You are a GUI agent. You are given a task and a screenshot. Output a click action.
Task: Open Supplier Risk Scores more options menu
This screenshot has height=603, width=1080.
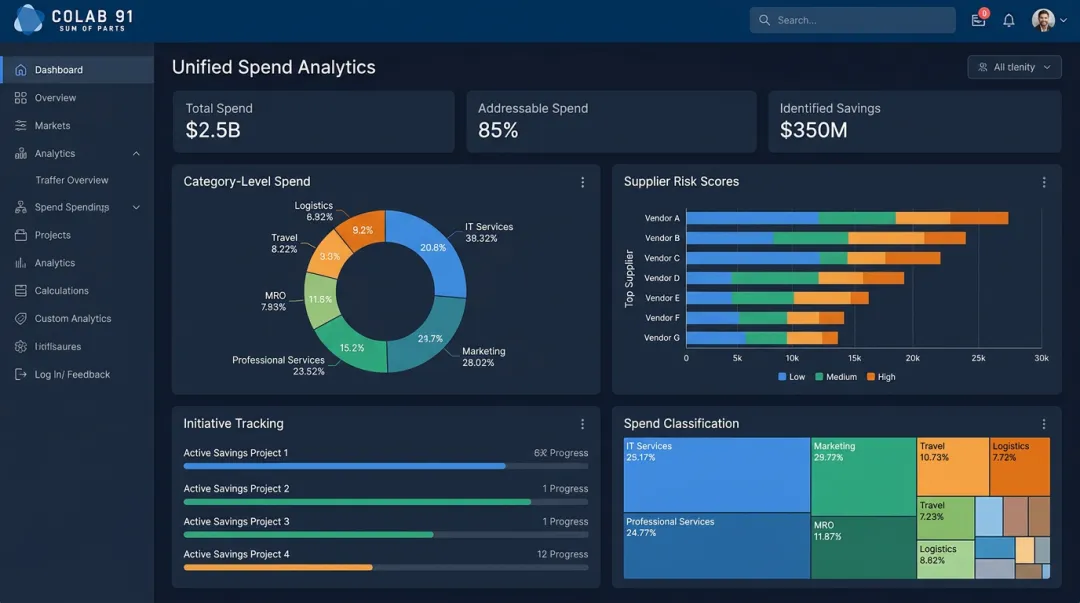click(1044, 182)
